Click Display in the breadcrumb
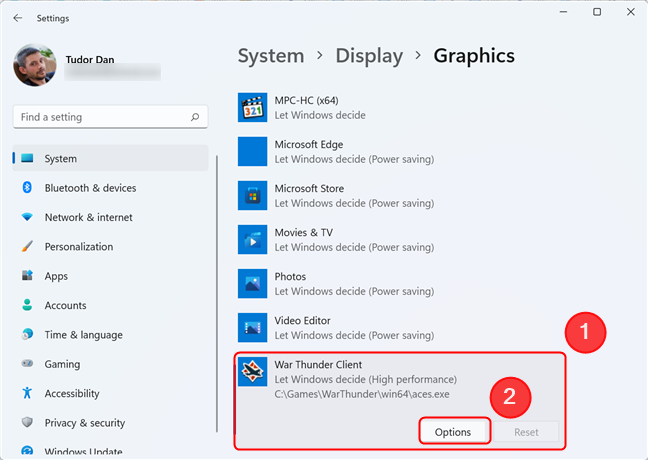 (x=369, y=56)
